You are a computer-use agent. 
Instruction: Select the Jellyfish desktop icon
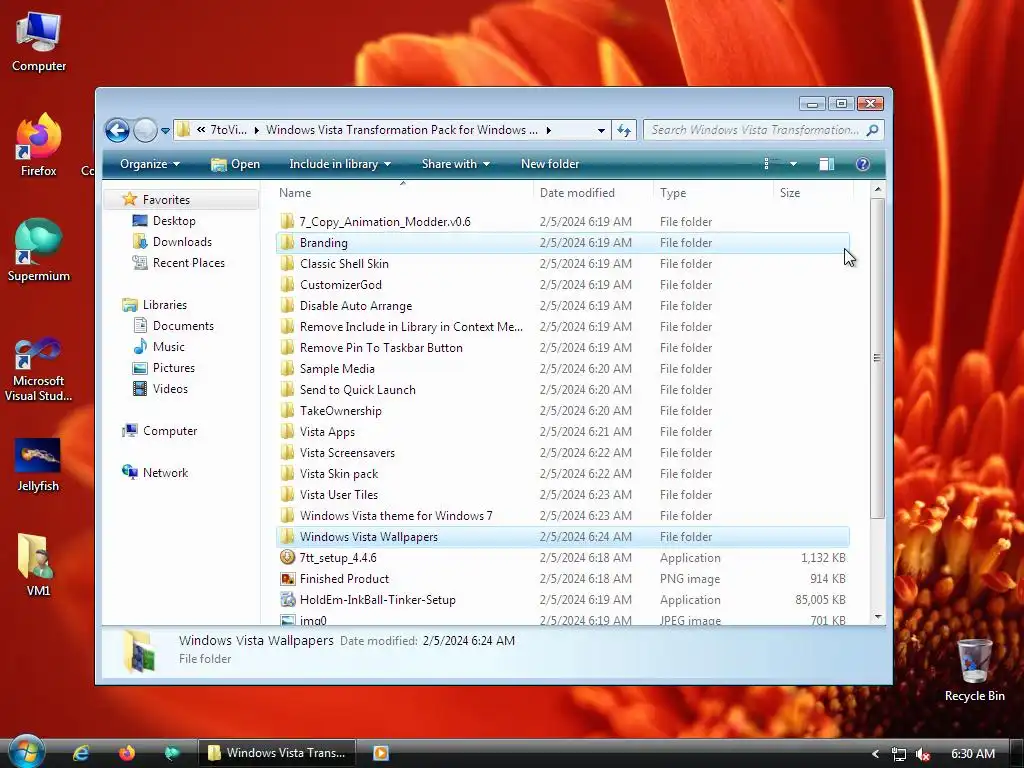[38, 465]
